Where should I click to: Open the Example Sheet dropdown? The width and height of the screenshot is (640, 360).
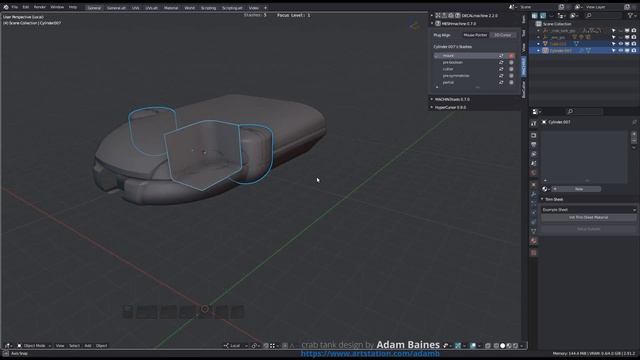click(x=589, y=209)
